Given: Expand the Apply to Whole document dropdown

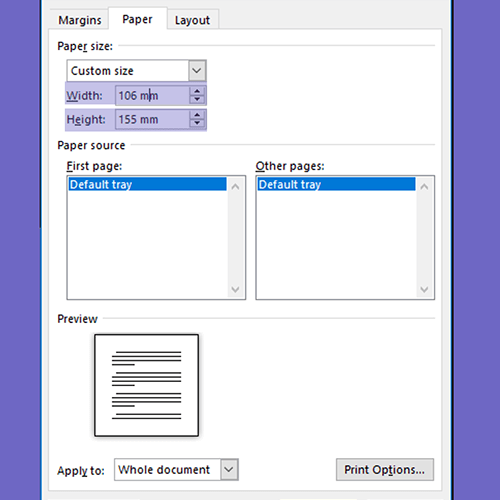Looking at the screenshot, I should point(229,470).
